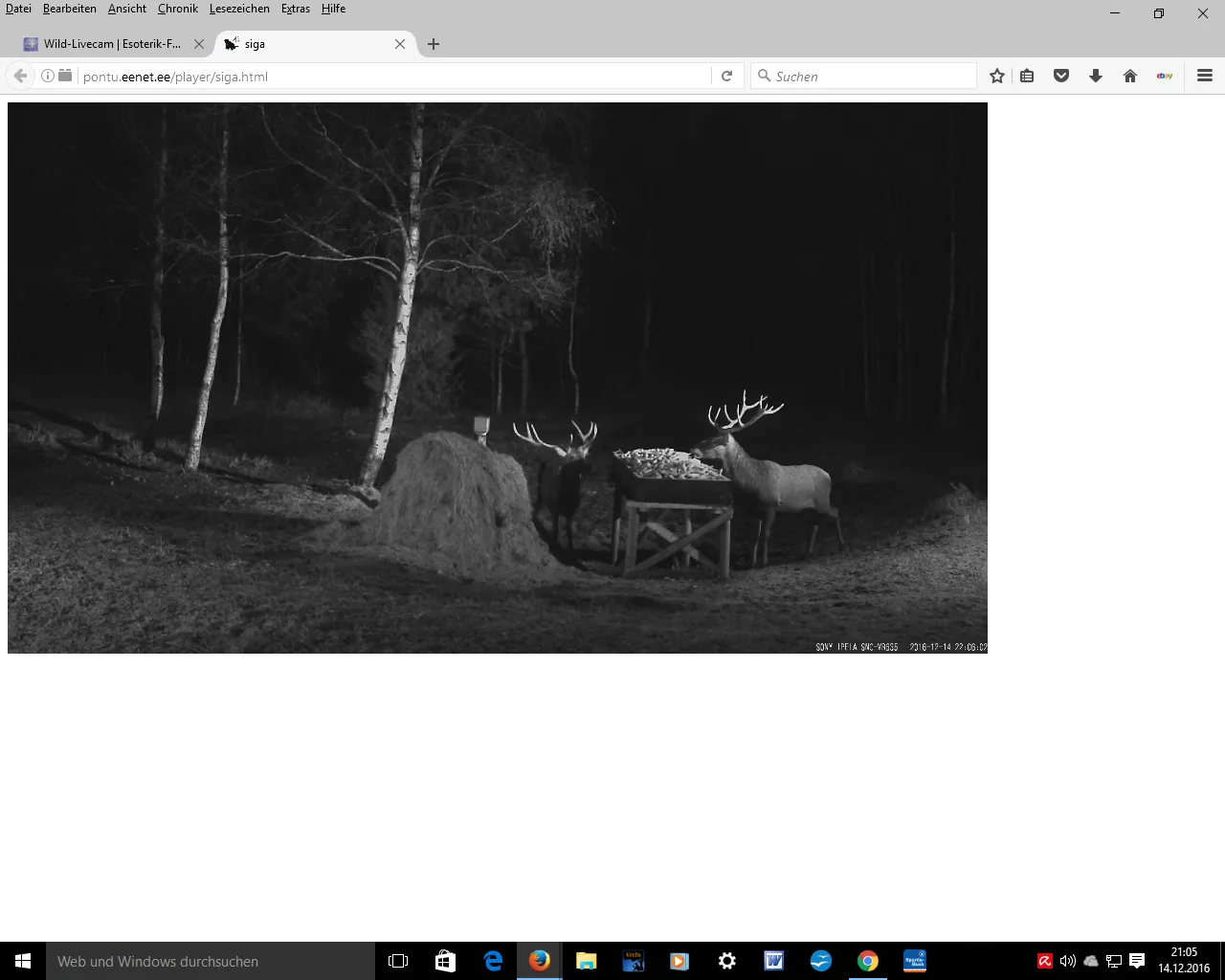Open the downloads arrow icon

[1096, 77]
